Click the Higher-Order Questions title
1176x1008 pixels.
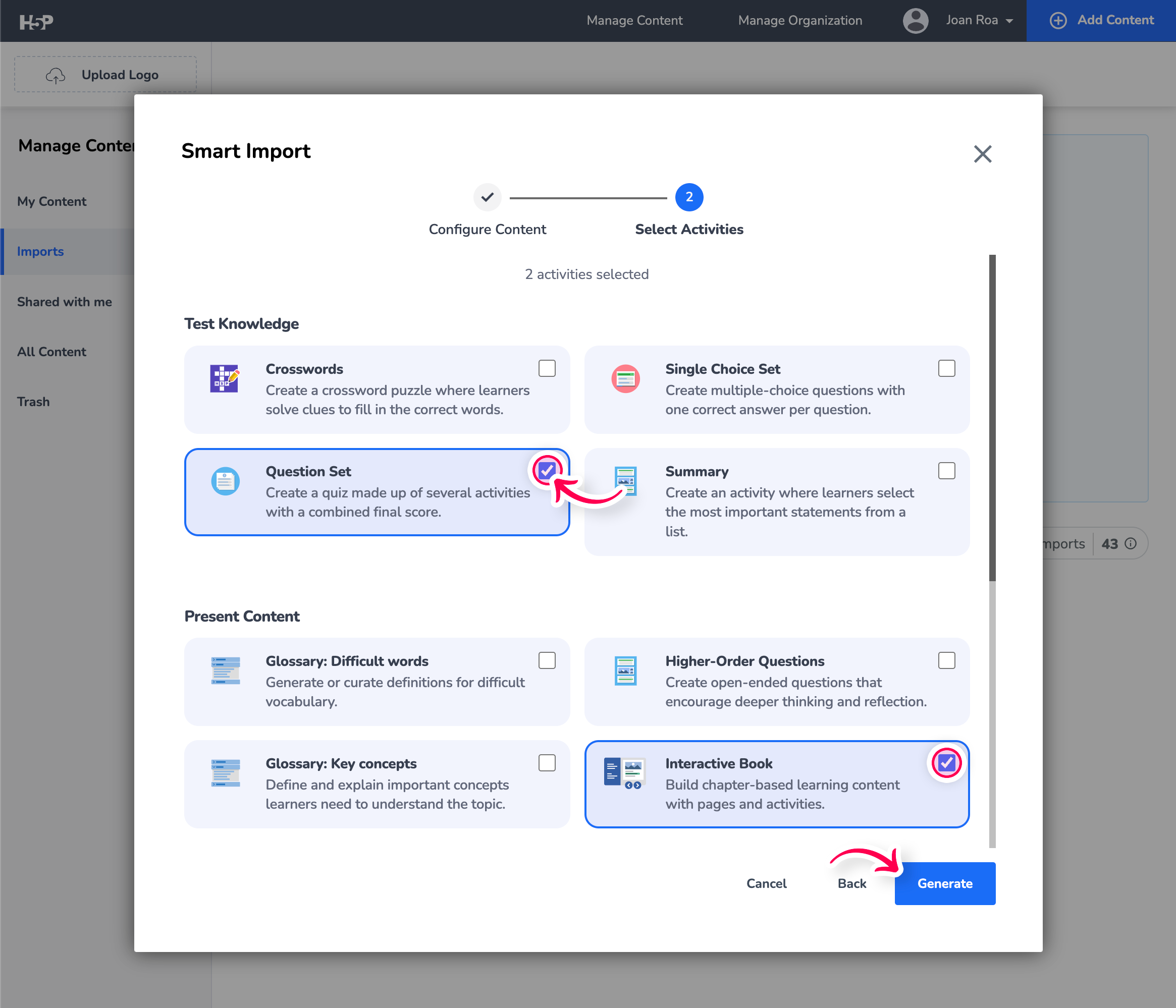pyautogui.click(x=744, y=661)
